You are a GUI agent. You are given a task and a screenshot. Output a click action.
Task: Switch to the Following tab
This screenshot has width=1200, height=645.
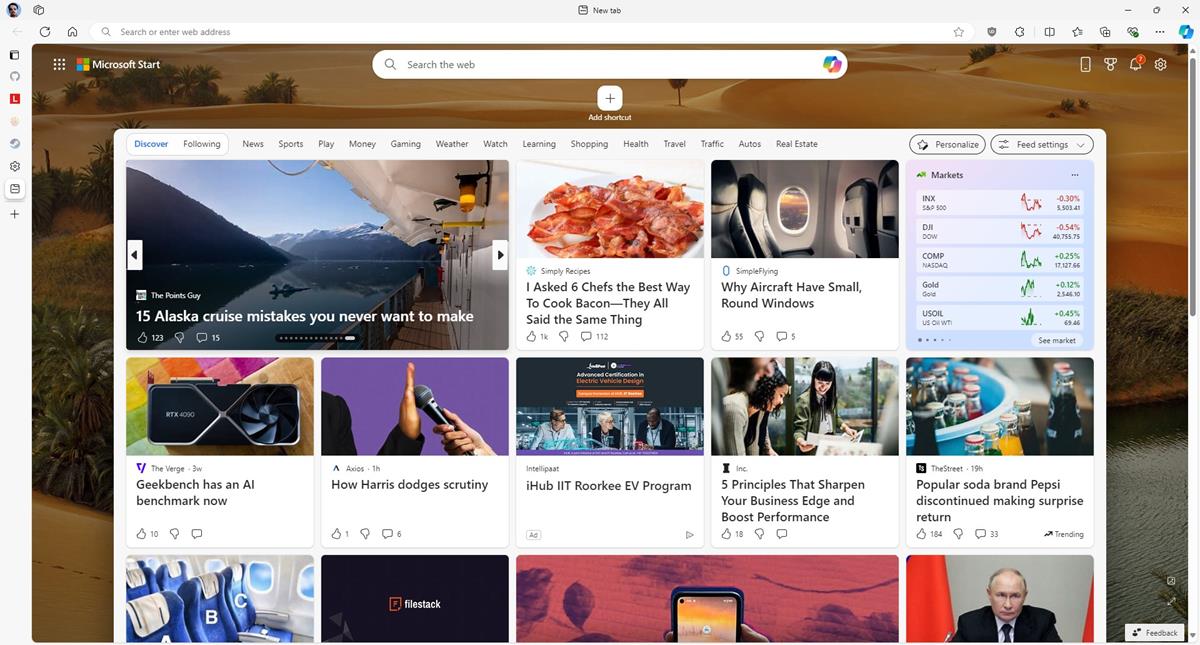click(x=201, y=143)
